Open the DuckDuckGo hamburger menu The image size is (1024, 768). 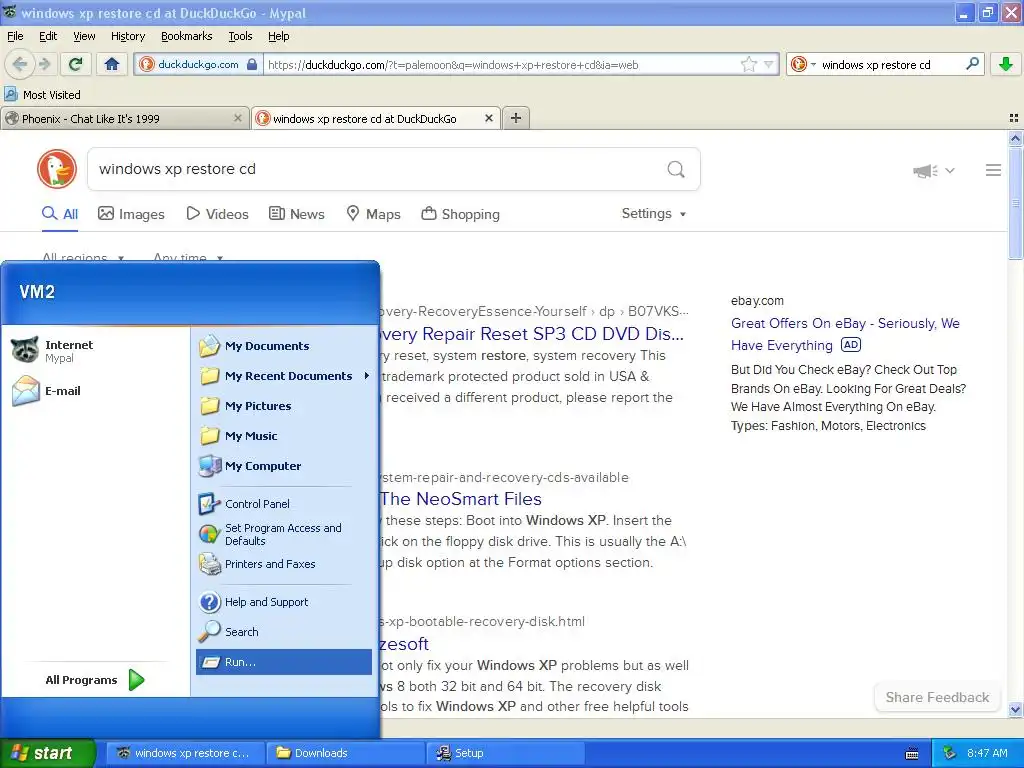click(x=993, y=170)
